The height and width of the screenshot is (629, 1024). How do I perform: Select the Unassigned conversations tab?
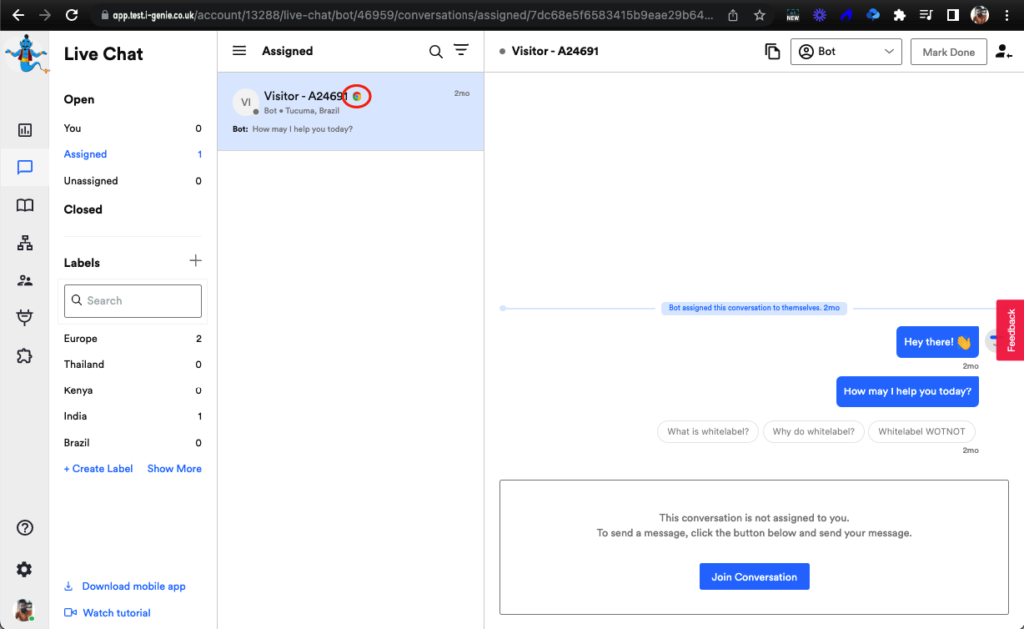coord(91,181)
